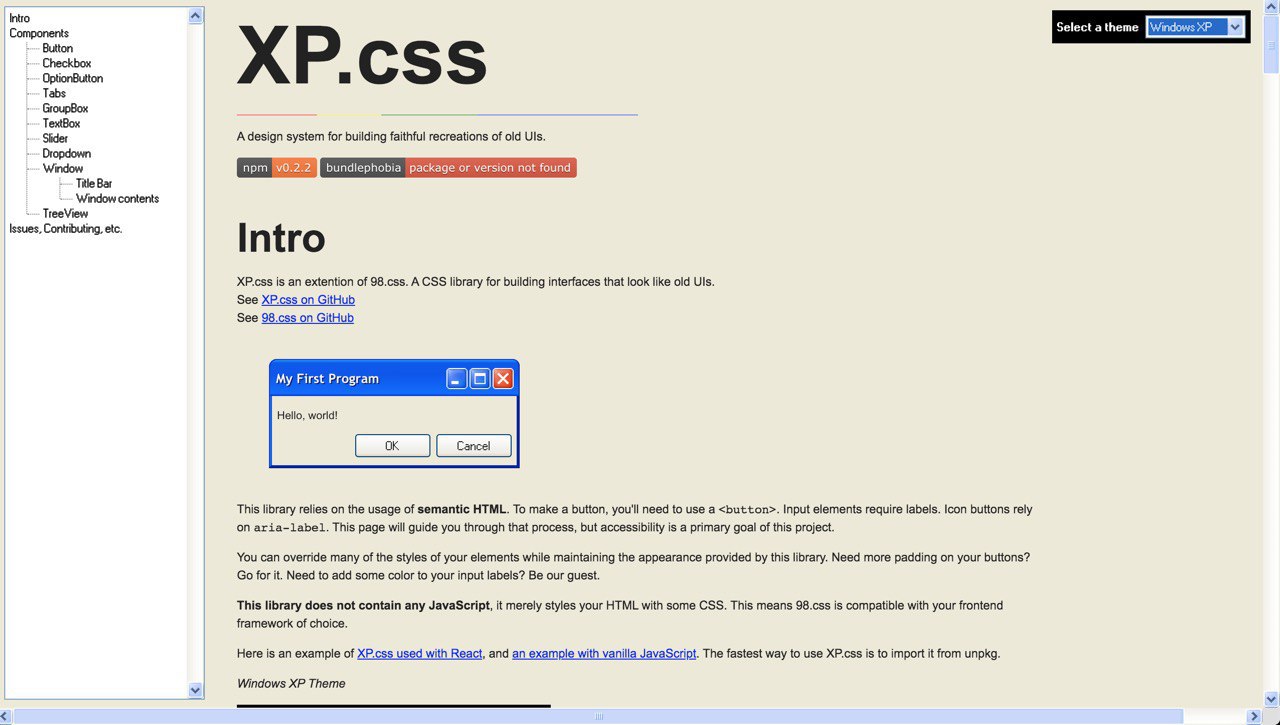
Task: Open Issues, Contributing, etc. in sidebar
Action: [65, 228]
